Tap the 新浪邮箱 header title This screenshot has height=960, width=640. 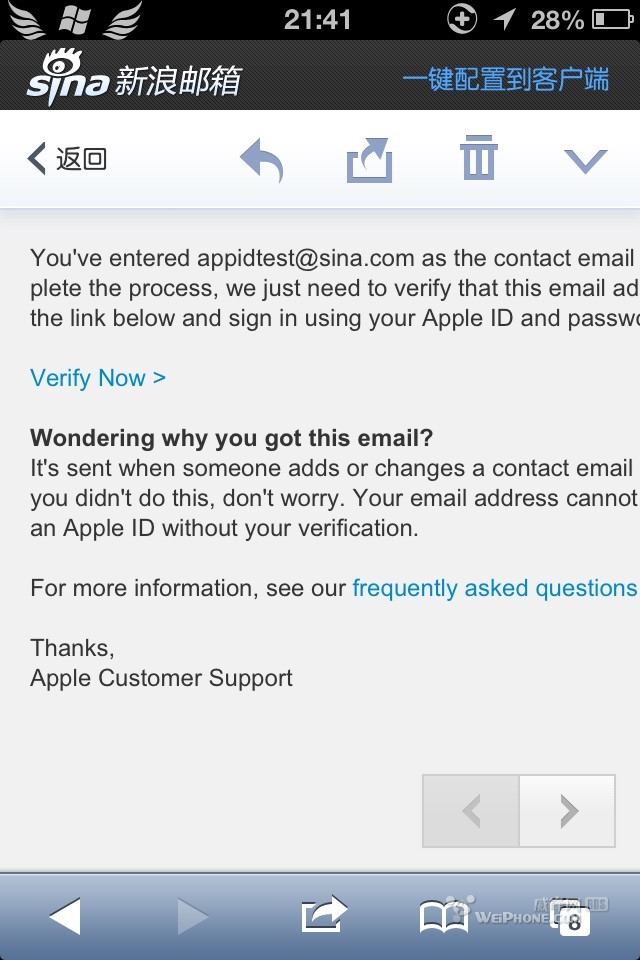click(x=178, y=81)
